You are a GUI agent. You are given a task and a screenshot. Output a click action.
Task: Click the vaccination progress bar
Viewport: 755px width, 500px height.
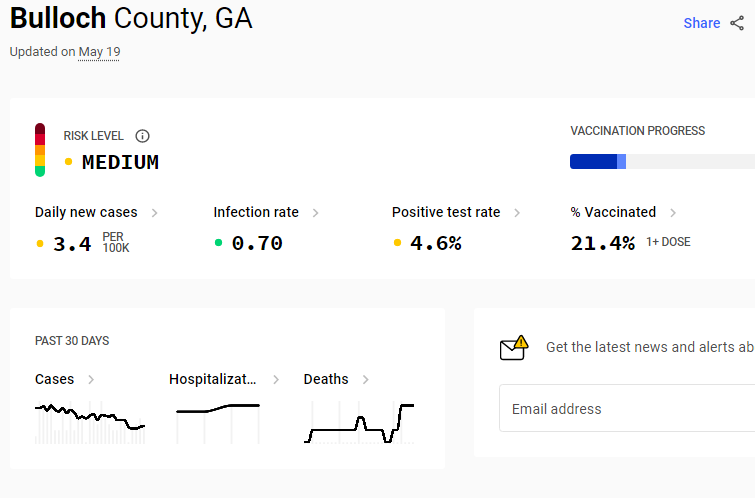click(x=663, y=161)
